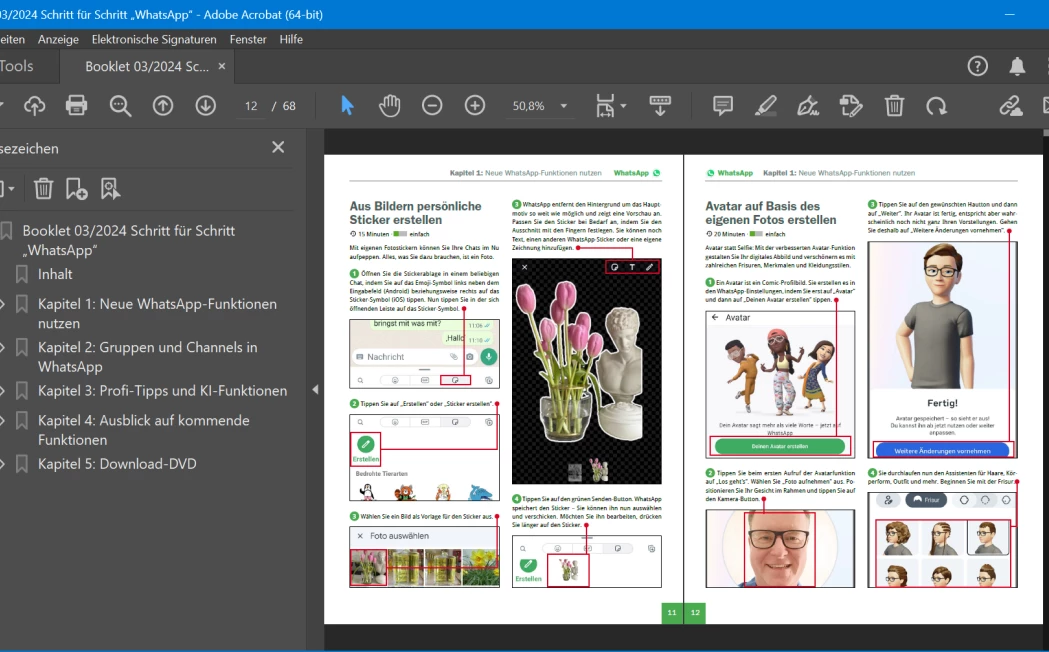Delete selected bookmark with trash icon

coord(43,188)
